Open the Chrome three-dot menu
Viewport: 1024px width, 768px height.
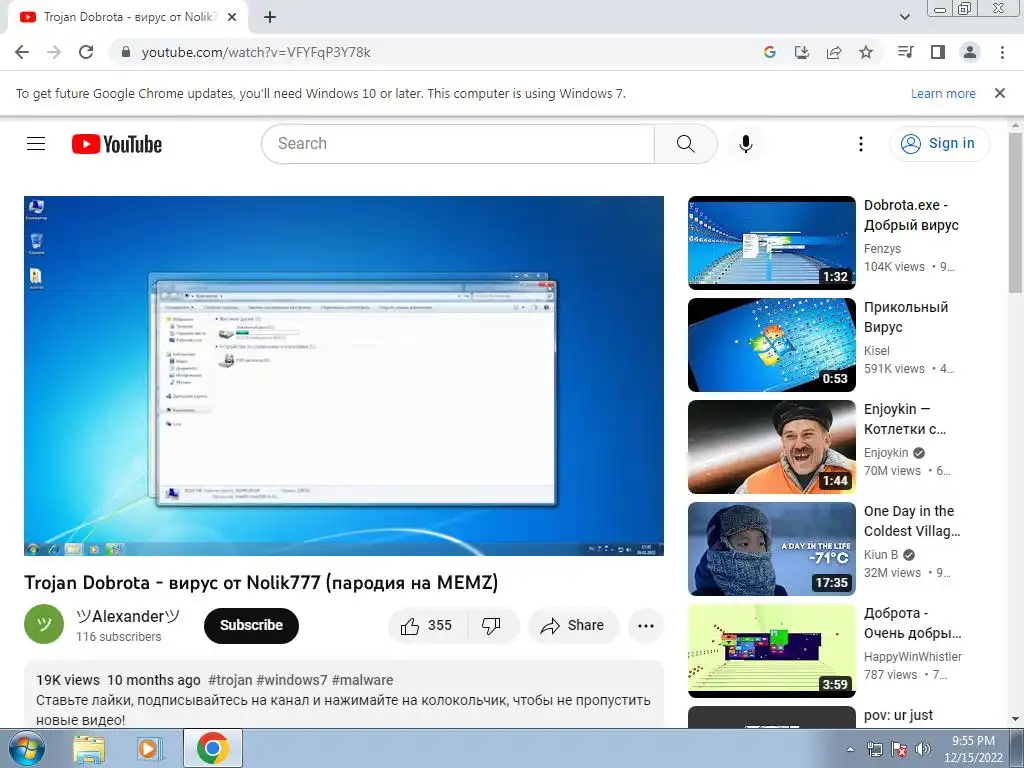coord(1002,52)
